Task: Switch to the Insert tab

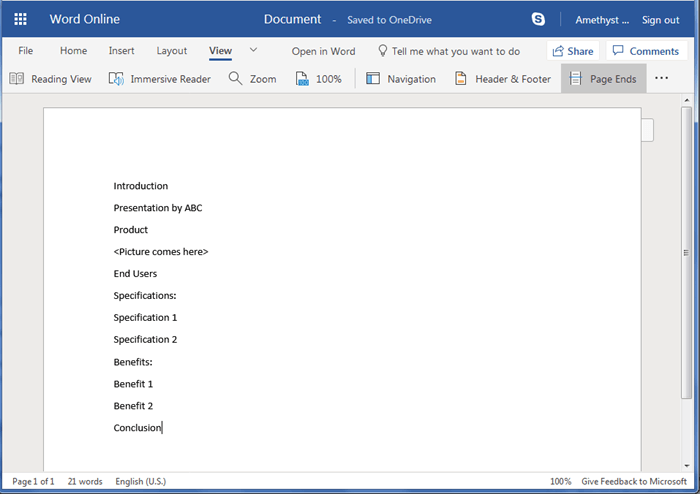Action: point(121,51)
